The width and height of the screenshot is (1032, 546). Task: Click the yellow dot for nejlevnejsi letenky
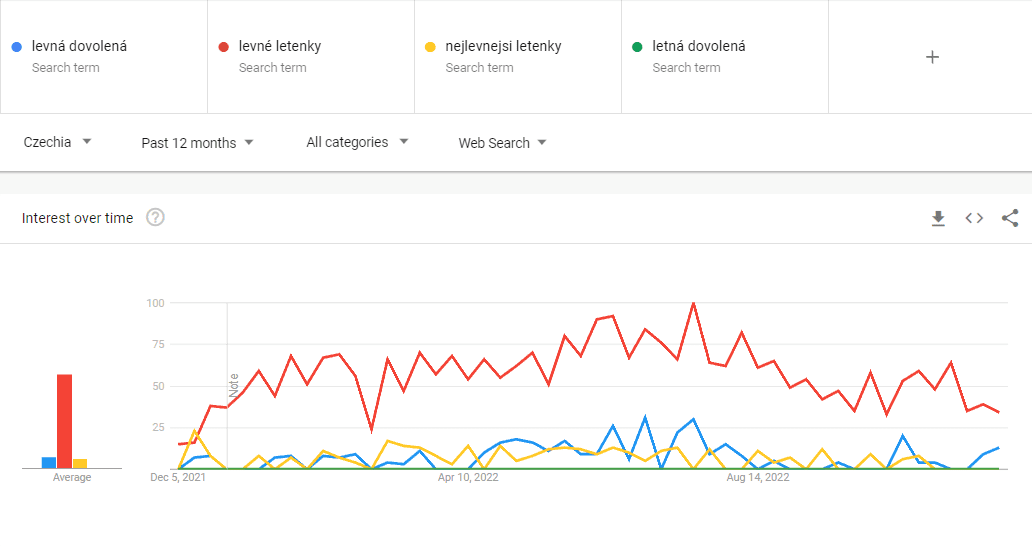pyautogui.click(x=430, y=47)
